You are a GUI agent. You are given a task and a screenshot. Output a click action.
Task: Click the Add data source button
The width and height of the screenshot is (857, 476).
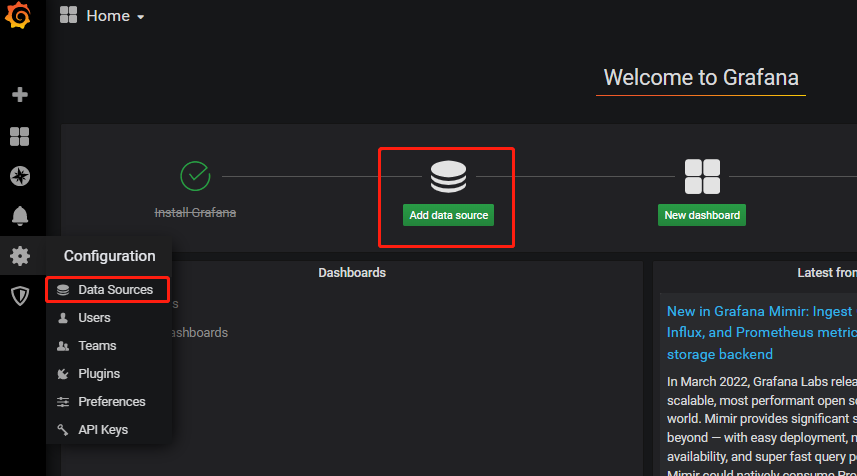449,215
